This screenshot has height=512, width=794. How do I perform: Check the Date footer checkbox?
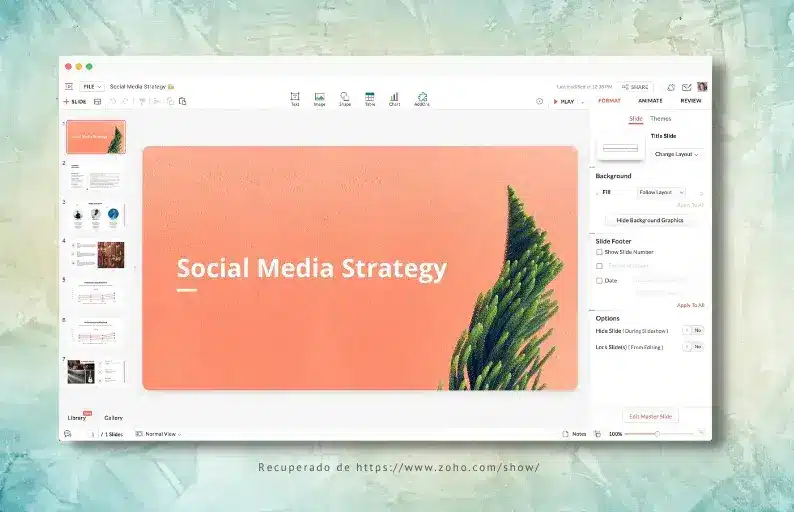[x=600, y=280]
